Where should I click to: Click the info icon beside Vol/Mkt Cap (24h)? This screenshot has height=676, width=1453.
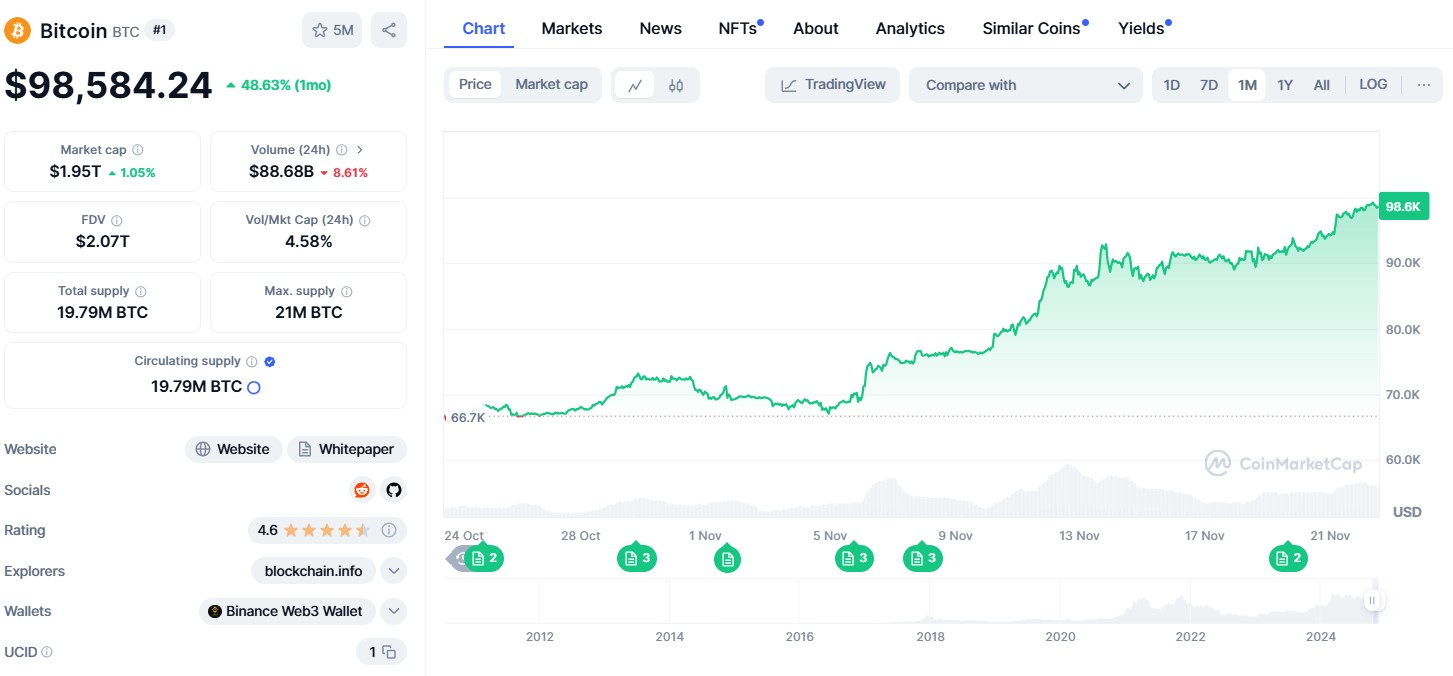[x=365, y=220]
